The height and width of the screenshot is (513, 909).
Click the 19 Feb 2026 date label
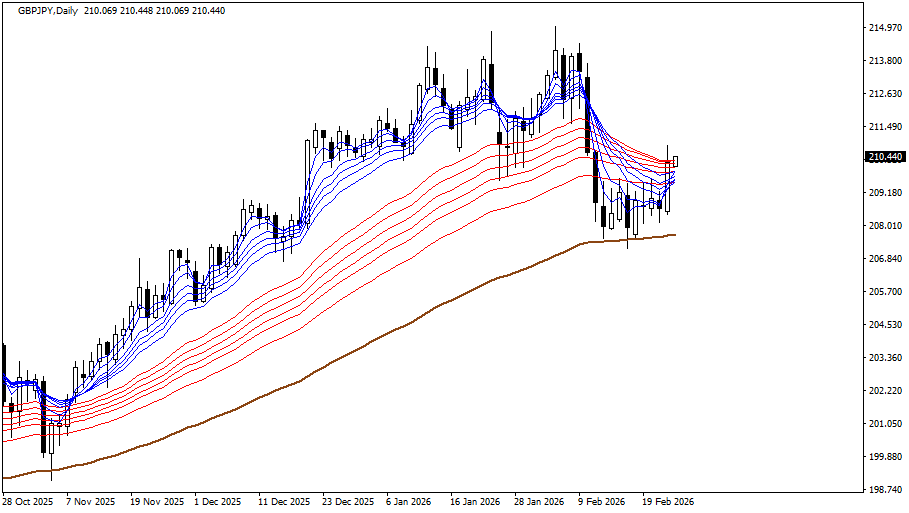(x=668, y=502)
